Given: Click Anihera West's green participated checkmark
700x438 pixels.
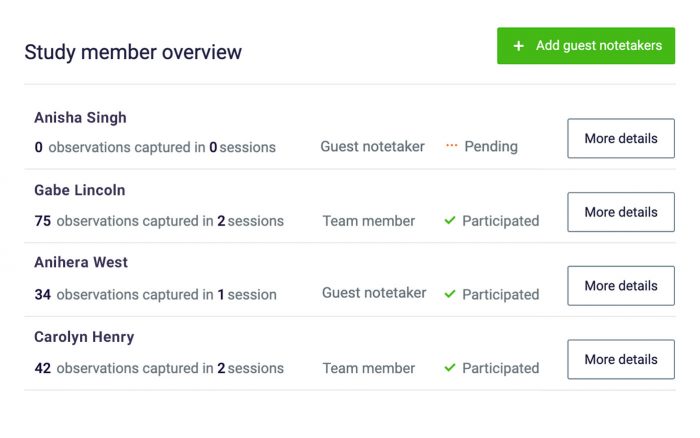Looking at the screenshot, I should [450, 294].
